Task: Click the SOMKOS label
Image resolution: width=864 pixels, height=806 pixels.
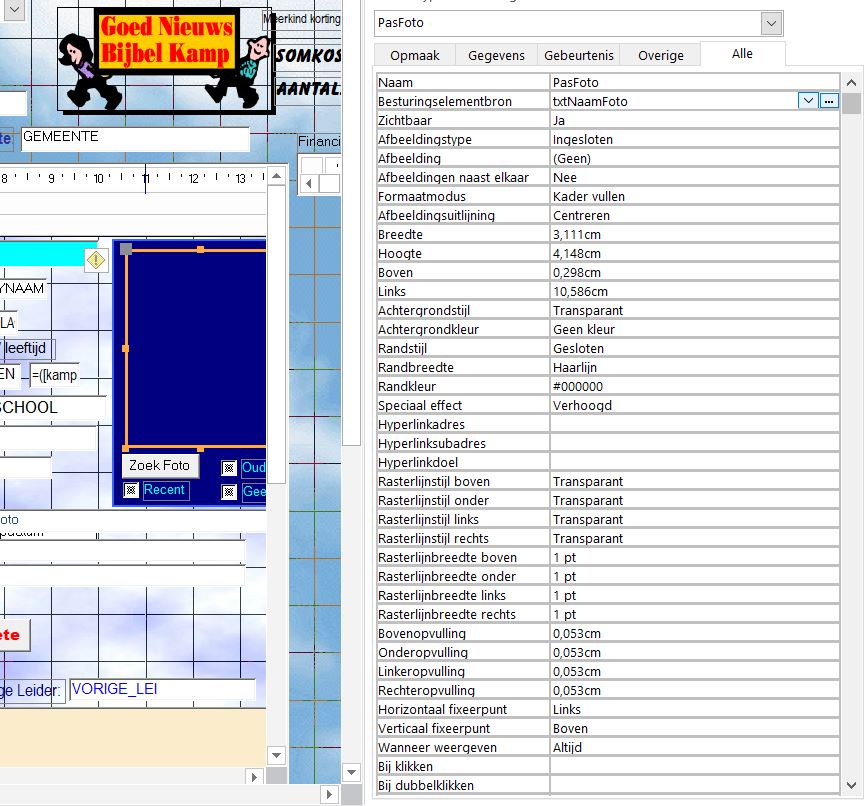Action: coord(309,56)
